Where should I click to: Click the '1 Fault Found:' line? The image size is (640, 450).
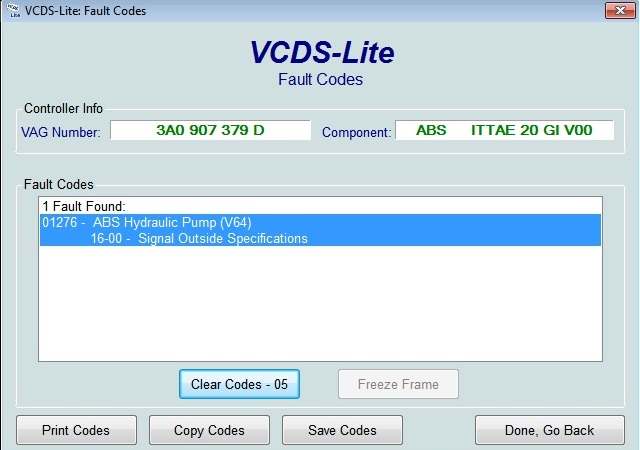tap(84, 206)
